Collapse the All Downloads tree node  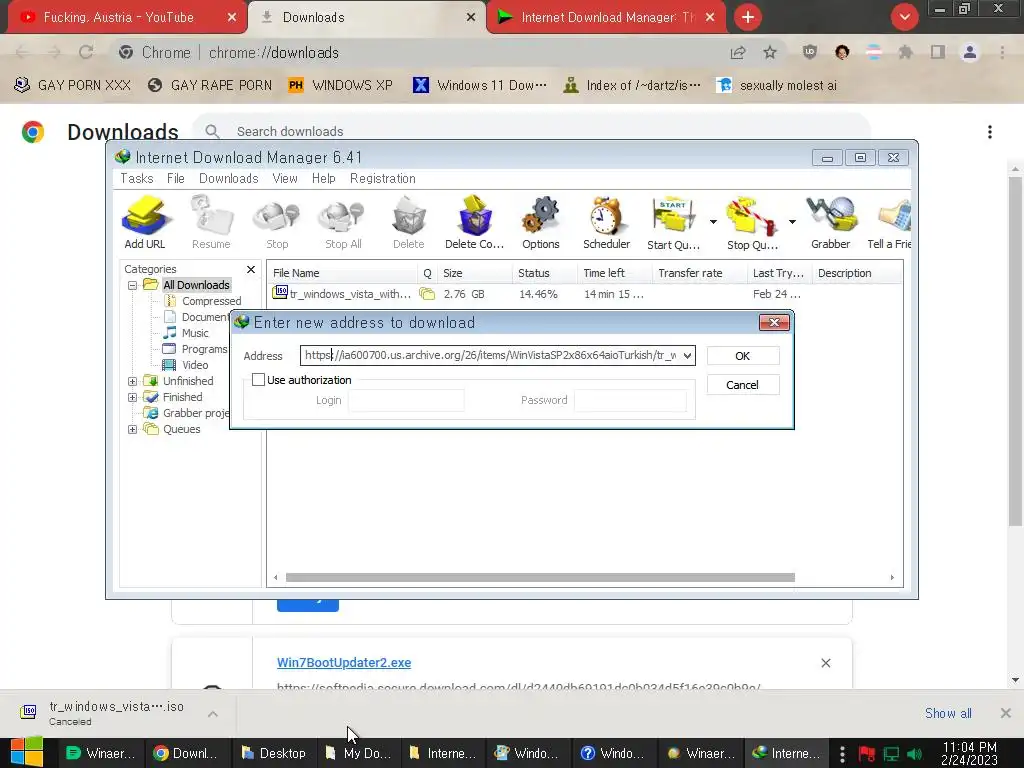[x=133, y=285]
